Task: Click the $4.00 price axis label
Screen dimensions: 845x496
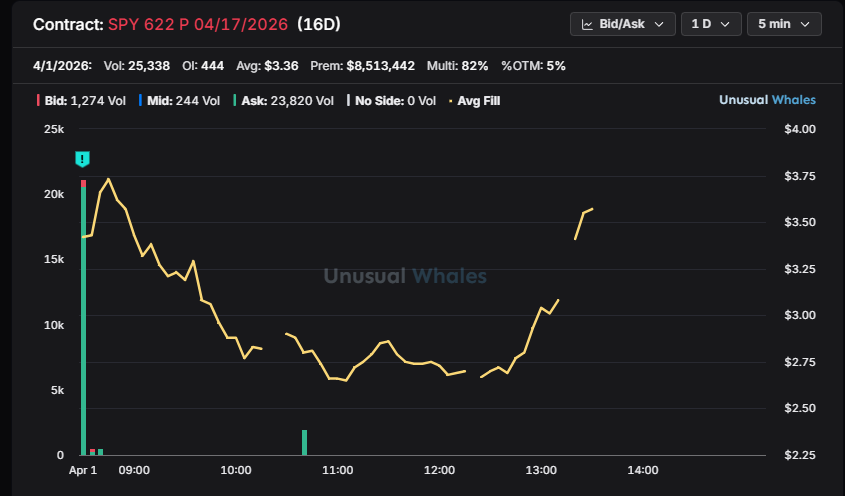Action: [800, 129]
